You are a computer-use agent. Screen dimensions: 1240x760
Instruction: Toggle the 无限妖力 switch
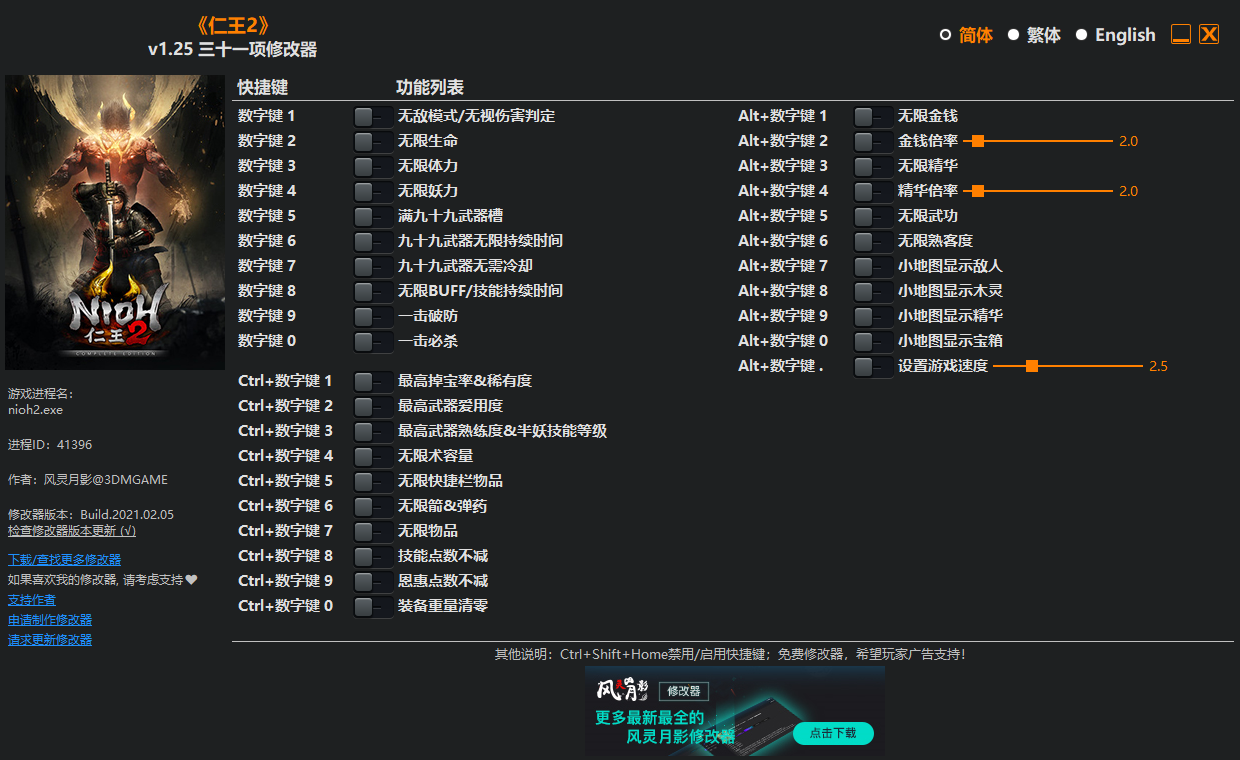(373, 190)
